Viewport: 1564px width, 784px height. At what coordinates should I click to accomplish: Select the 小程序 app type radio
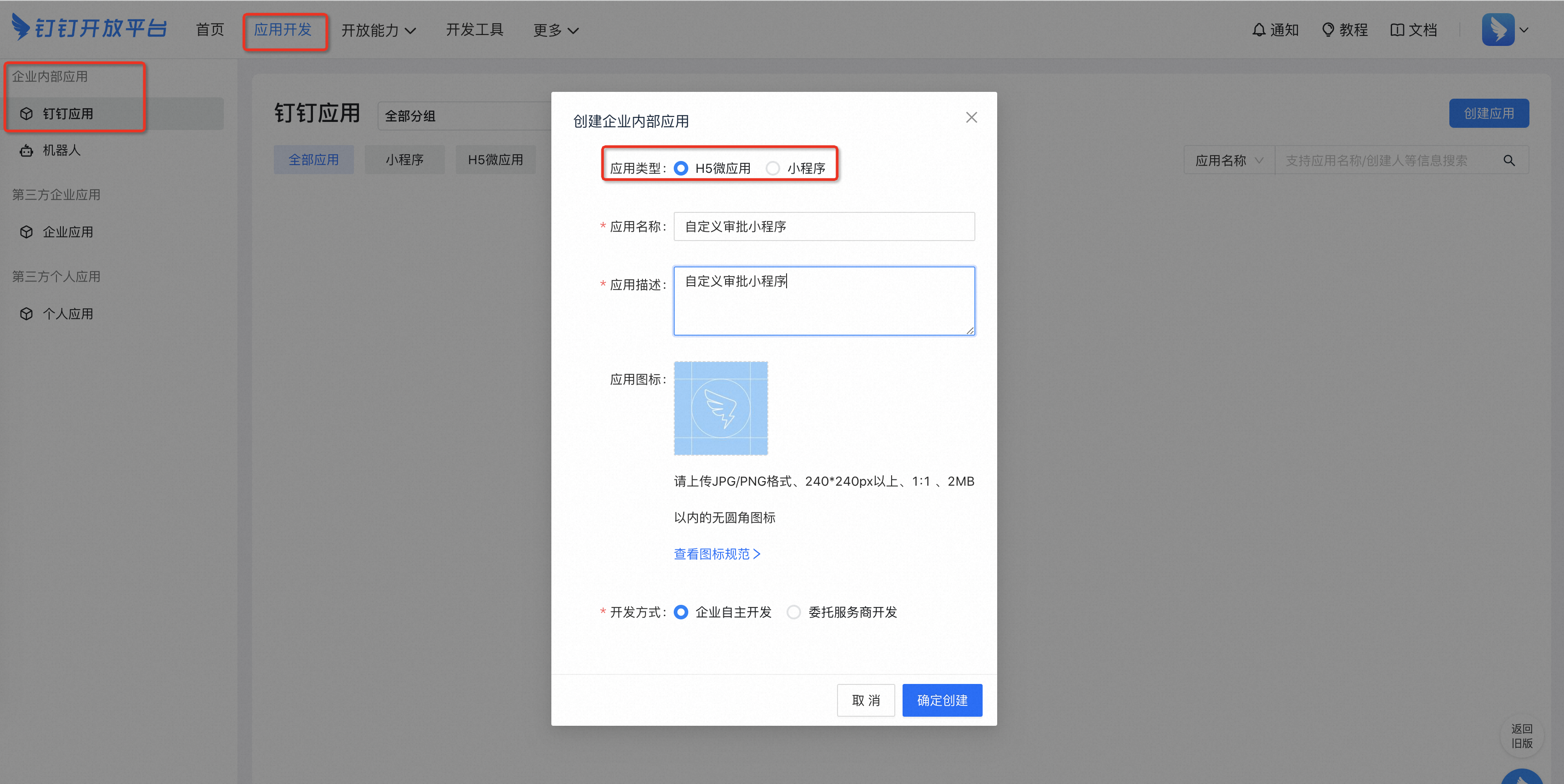point(772,168)
